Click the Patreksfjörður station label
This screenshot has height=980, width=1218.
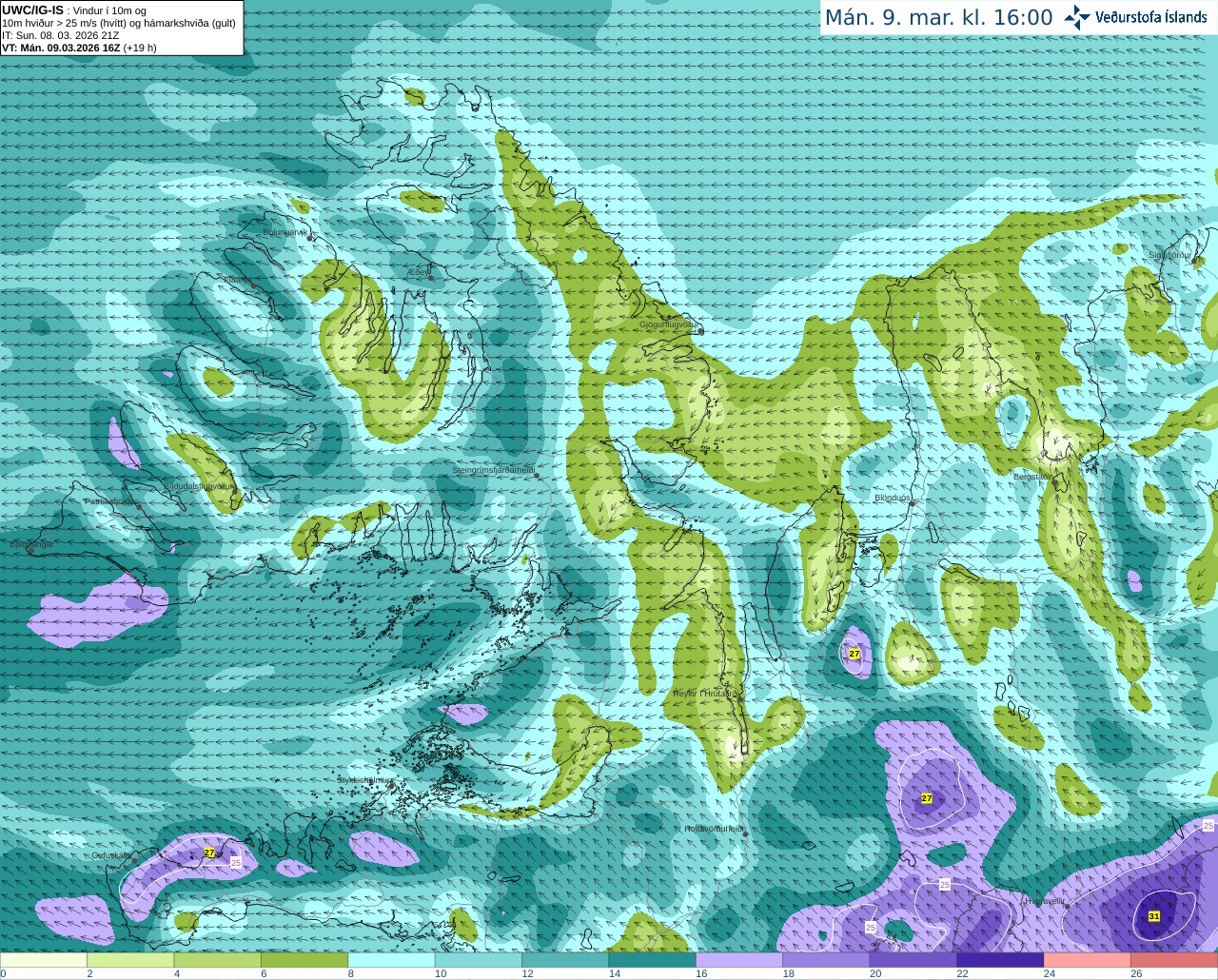coord(110,500)
